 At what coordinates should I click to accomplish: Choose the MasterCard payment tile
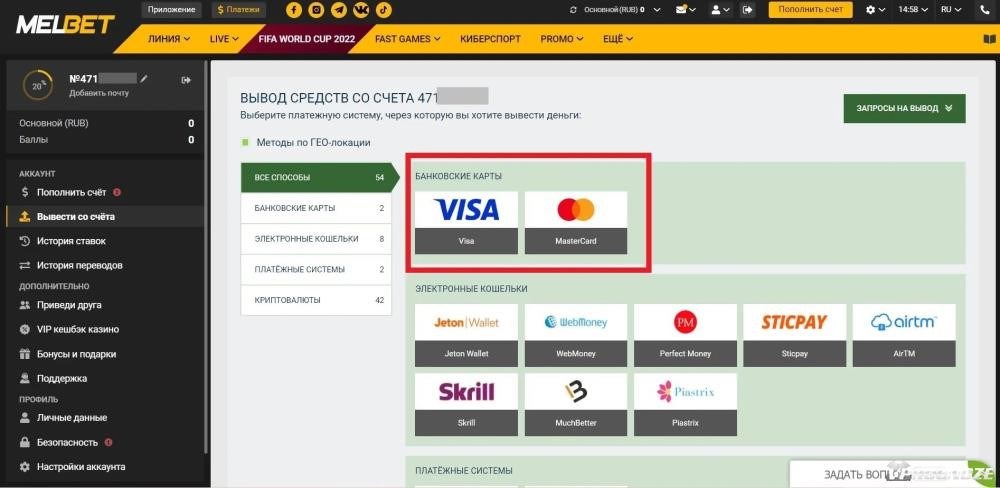pyautogui.click(x=576, y=222)
